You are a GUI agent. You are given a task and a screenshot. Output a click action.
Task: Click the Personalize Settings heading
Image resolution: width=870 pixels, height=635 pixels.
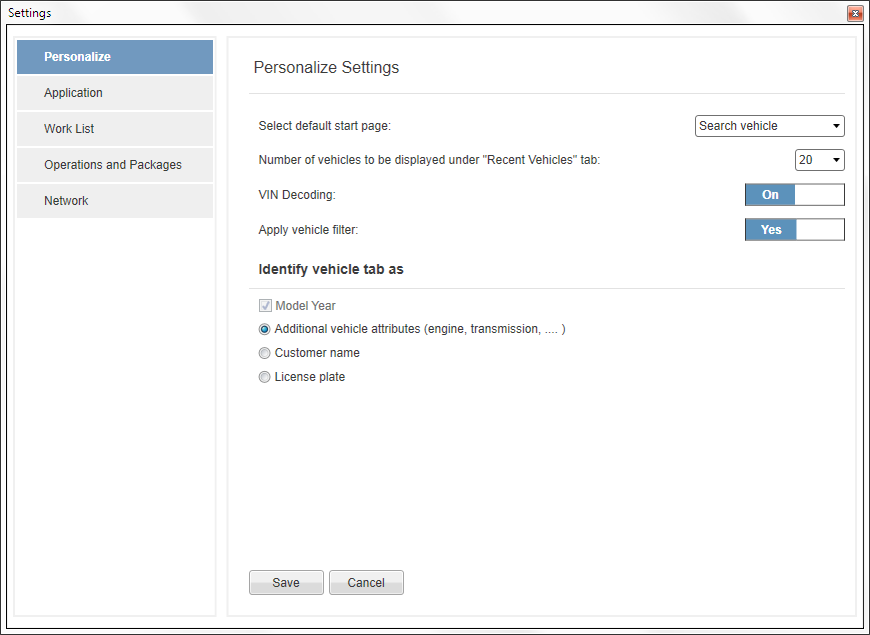click(326, 67)
